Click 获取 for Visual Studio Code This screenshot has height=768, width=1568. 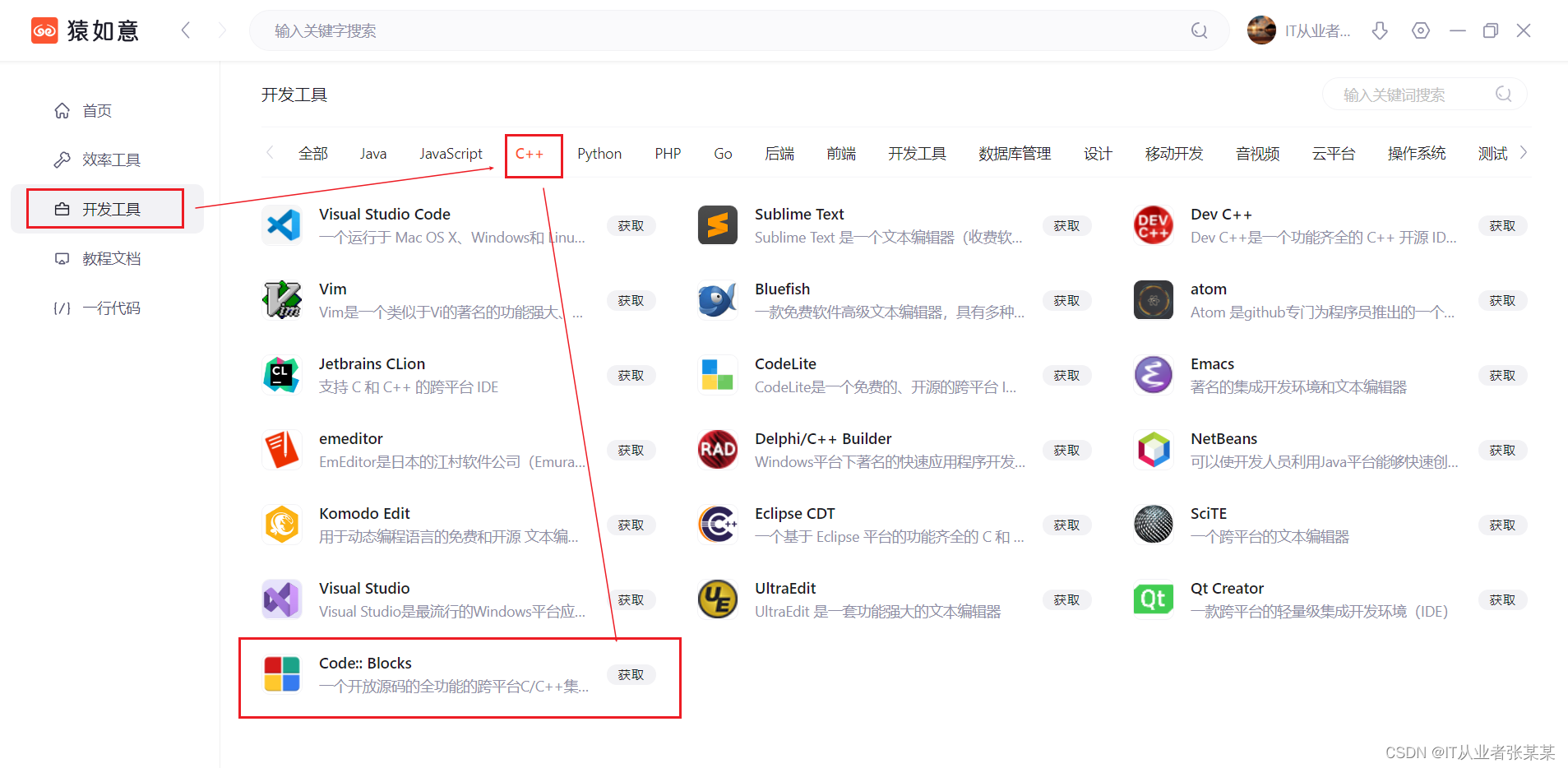pyautogui.click(x=631, y=225)
